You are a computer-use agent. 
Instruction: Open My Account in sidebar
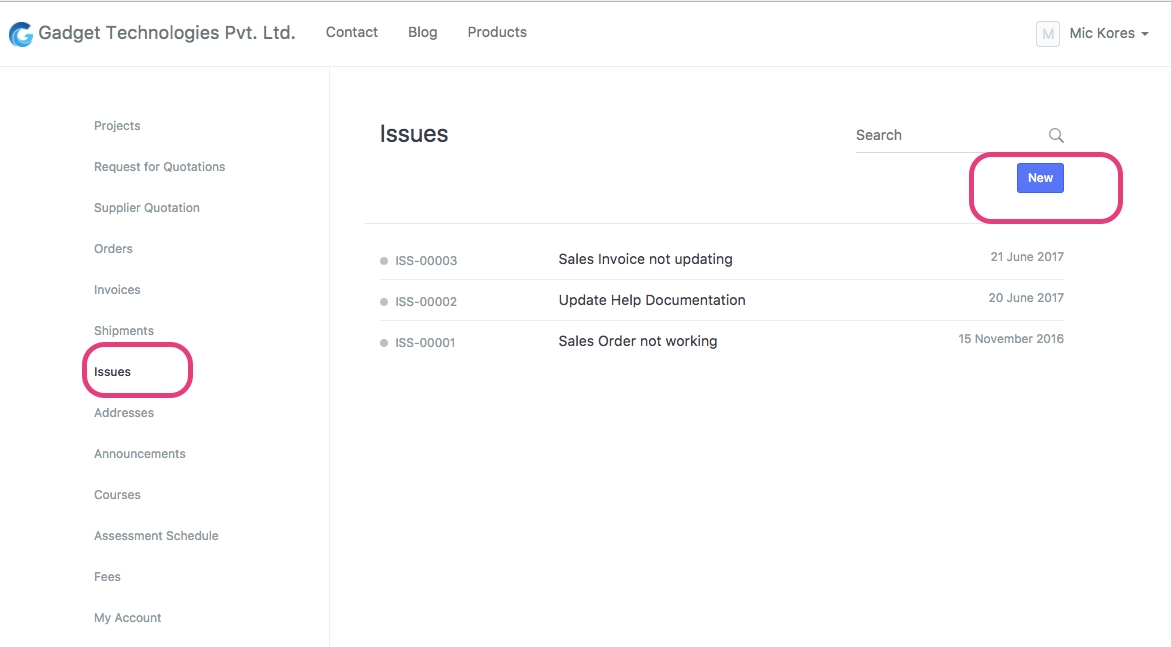click(127, 618)
